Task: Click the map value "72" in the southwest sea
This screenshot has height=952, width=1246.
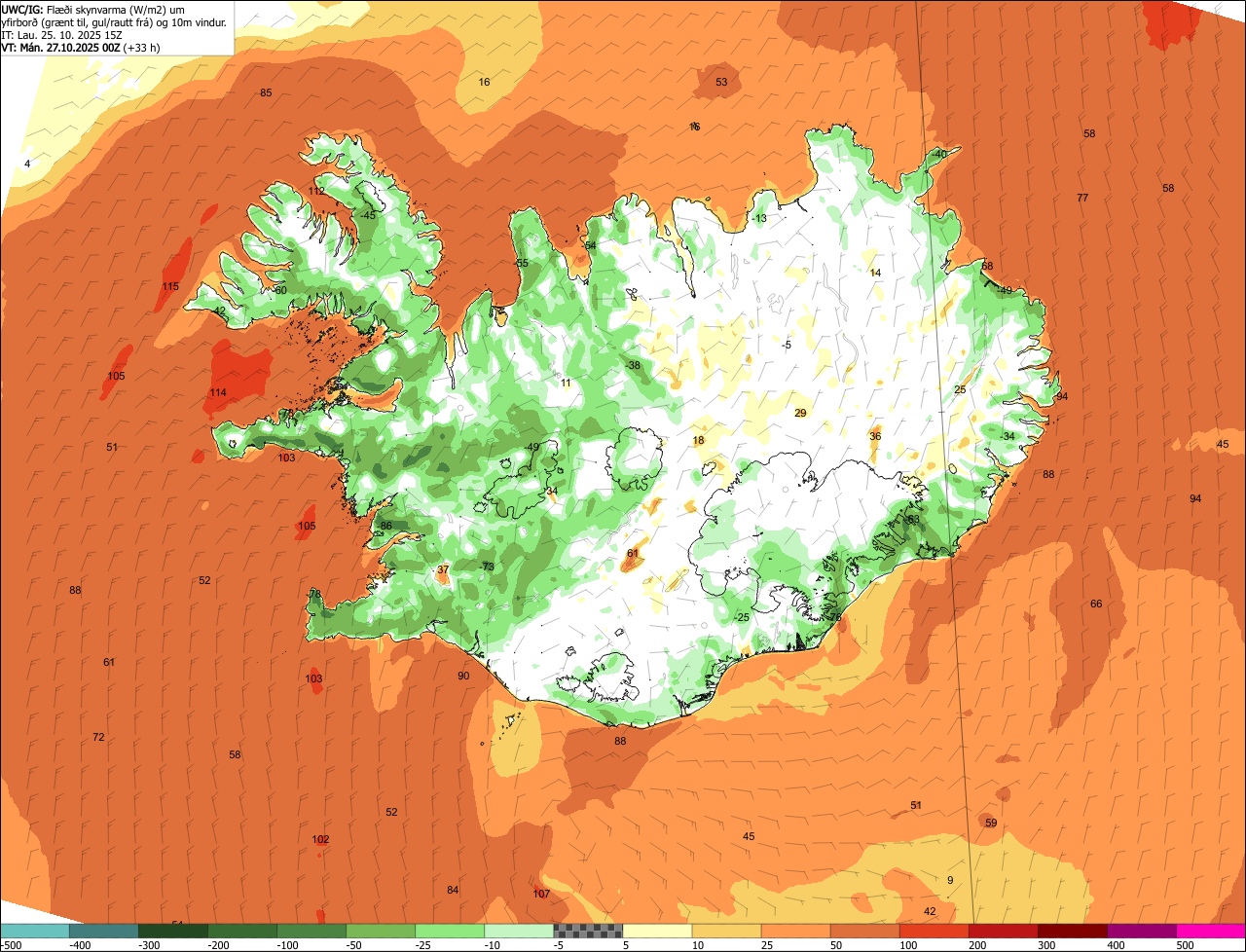Action: click(98, 737)
